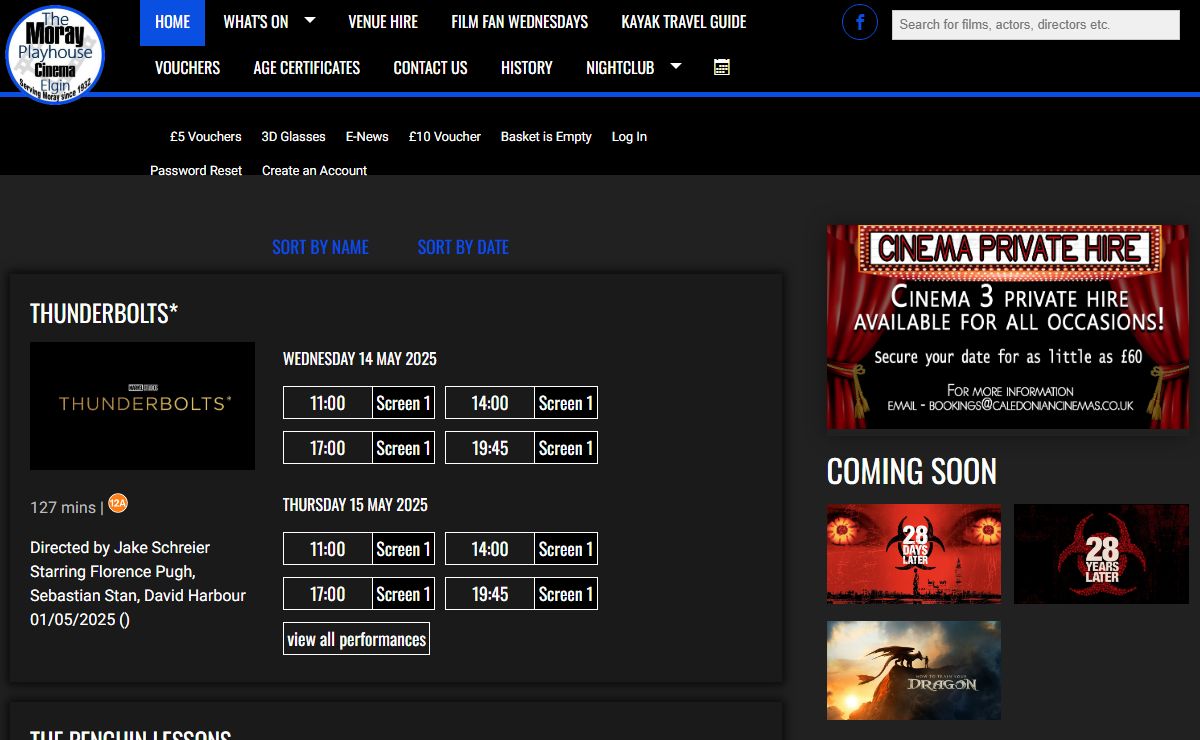Open the Facebook page icon
The width and height of the screenshot is (1200, 740).
pyautogui.click(x=860, y=22)
